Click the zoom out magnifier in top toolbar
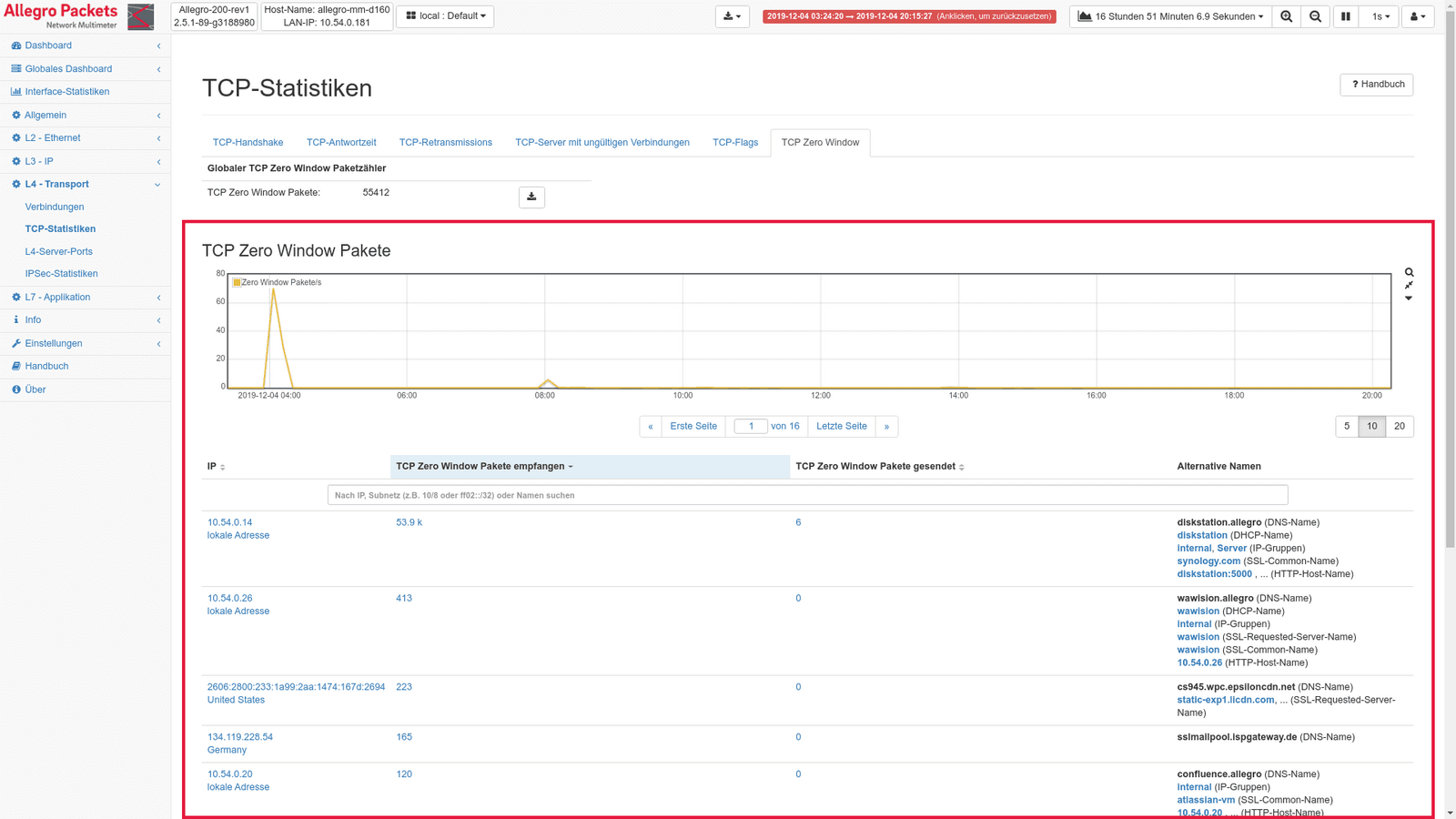 click(1315, 16)
